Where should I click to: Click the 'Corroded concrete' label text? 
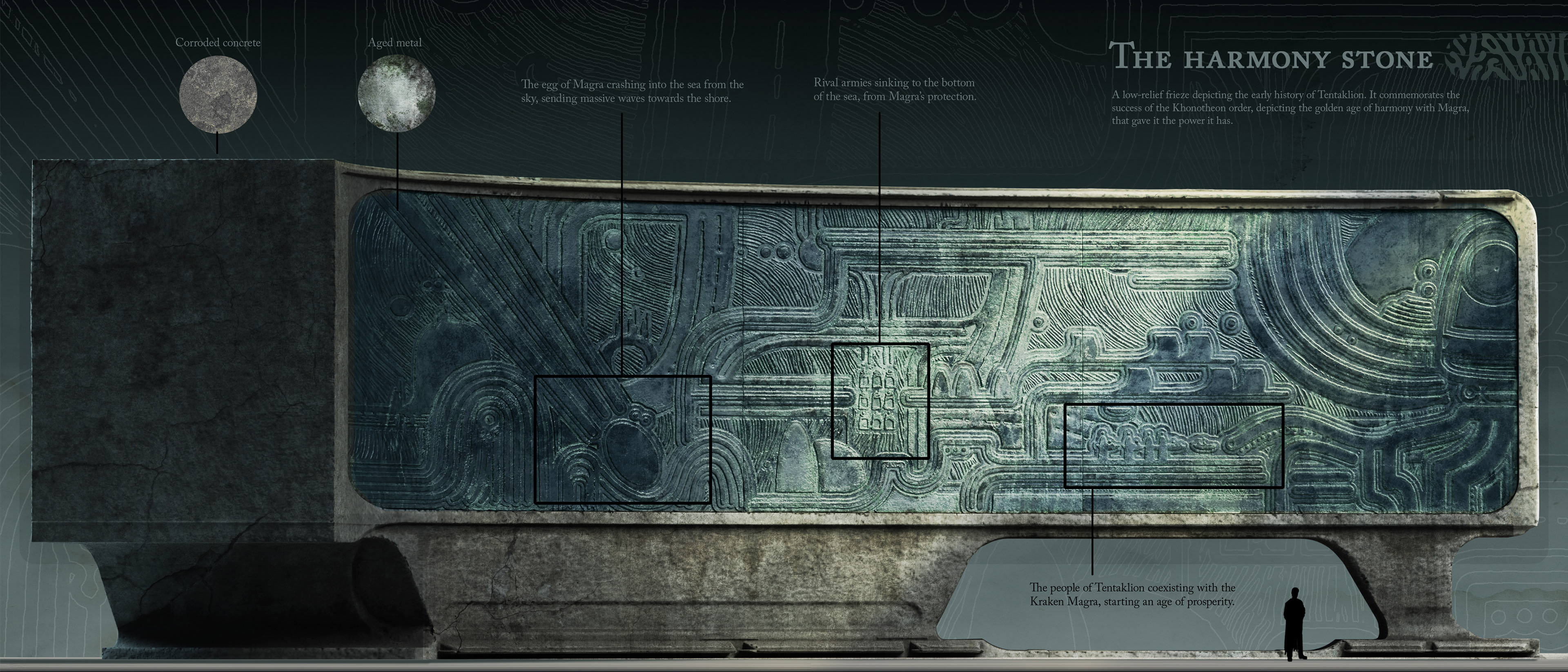[x=218, y=42]
